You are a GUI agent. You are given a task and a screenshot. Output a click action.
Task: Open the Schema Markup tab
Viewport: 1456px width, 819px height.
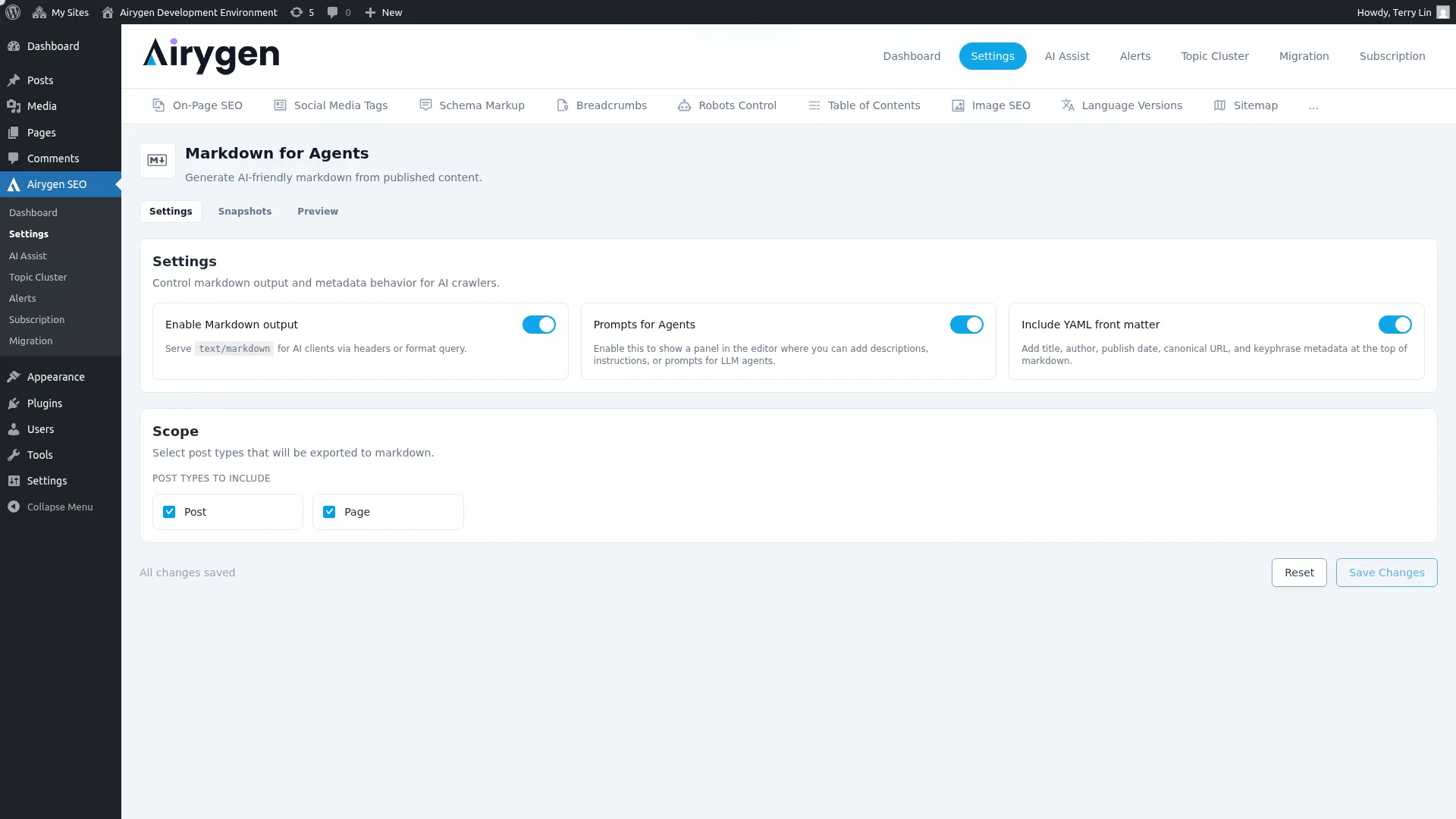(472, 105)
